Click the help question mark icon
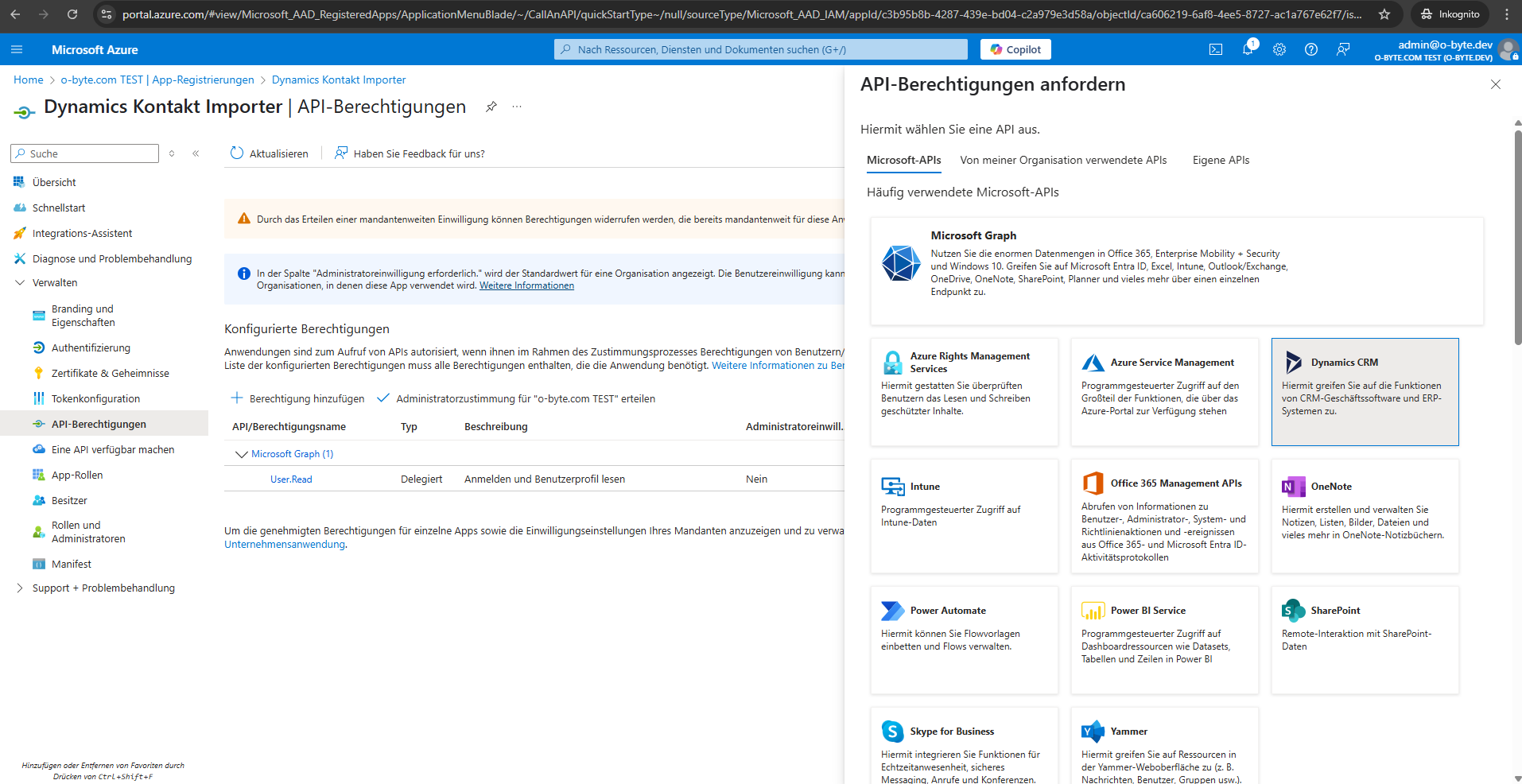The height and width of the screenshot is (784, 1522). pos(1311,49)
